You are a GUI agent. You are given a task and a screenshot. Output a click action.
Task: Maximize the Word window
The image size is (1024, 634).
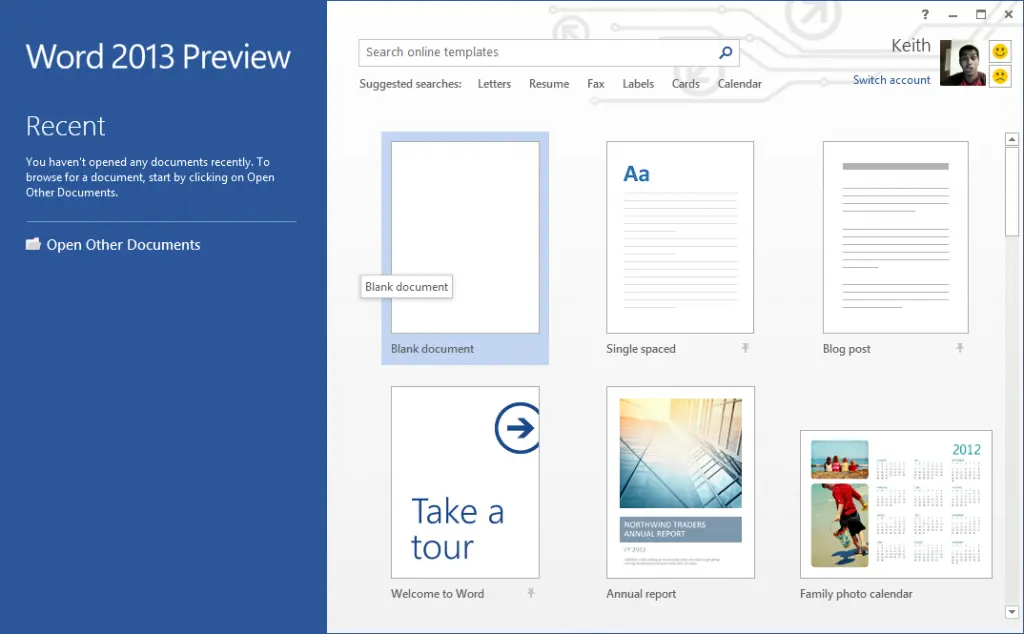981,14
